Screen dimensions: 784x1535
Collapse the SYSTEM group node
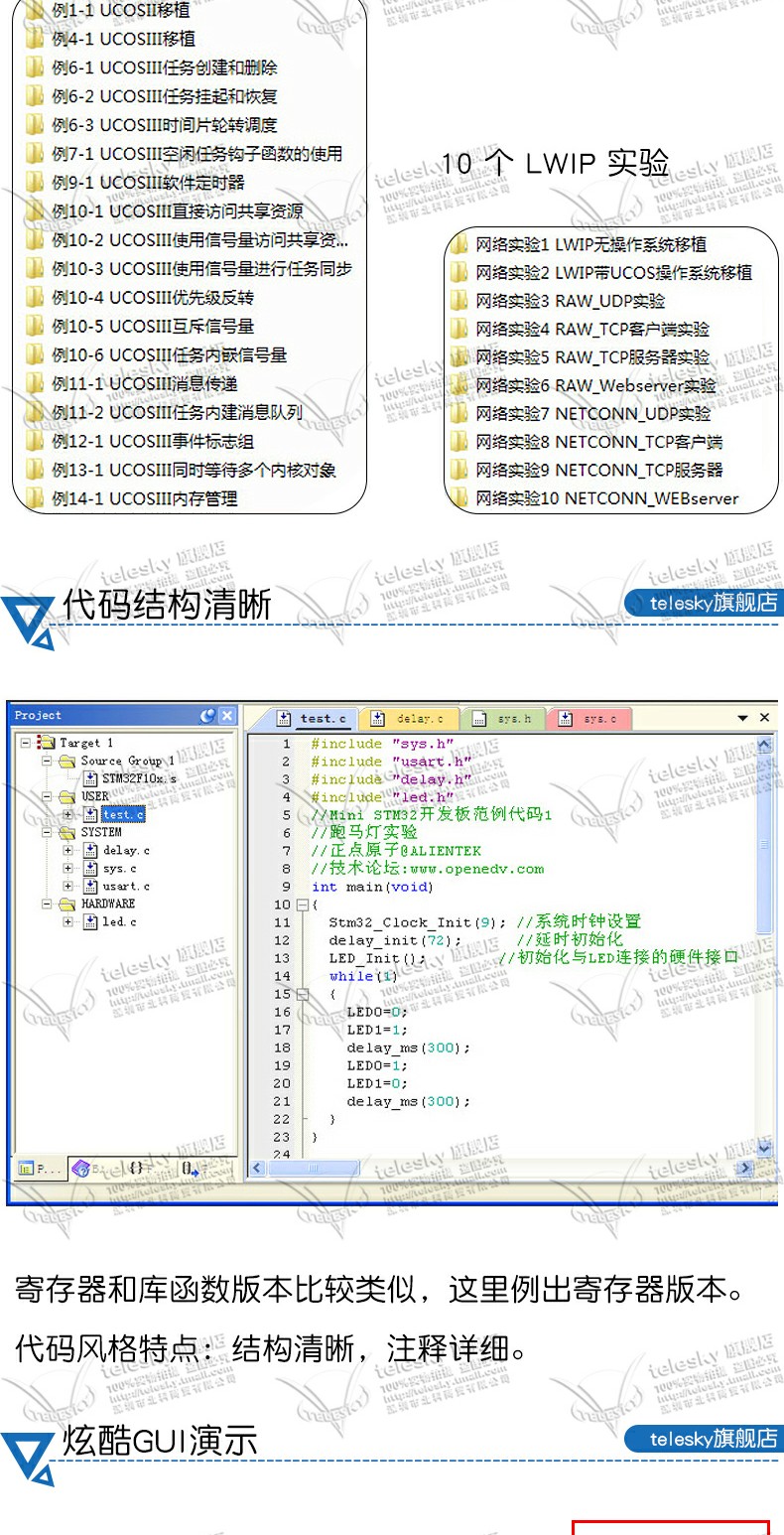pyautogui.click(x=47, y=833)
